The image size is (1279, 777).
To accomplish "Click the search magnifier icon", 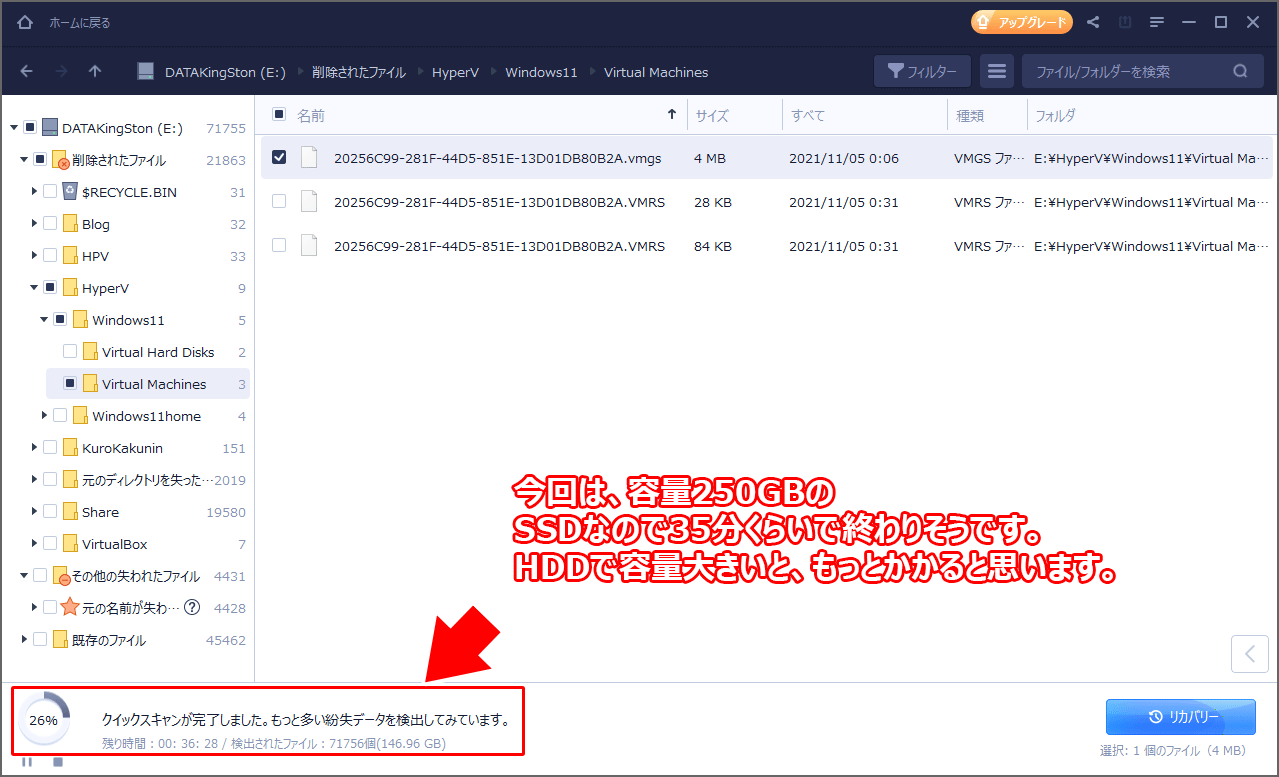I will click(x=1240, y=72).
